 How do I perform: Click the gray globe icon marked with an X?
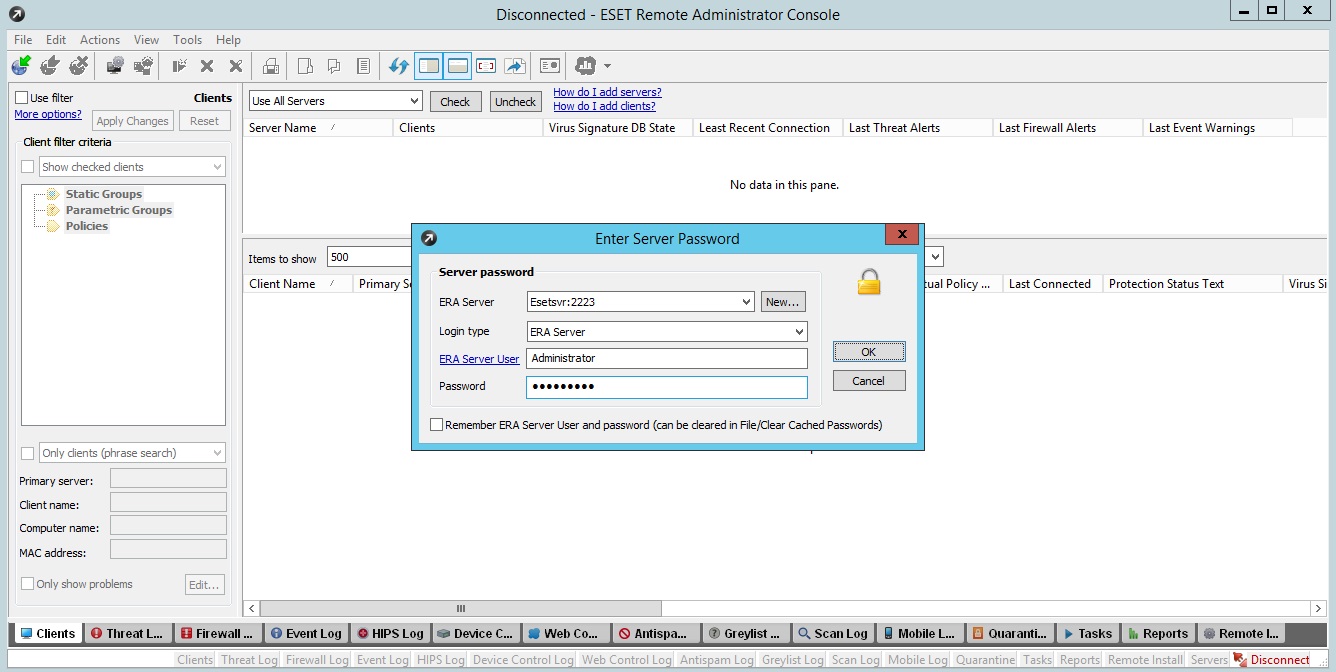[x=79, y=66]
